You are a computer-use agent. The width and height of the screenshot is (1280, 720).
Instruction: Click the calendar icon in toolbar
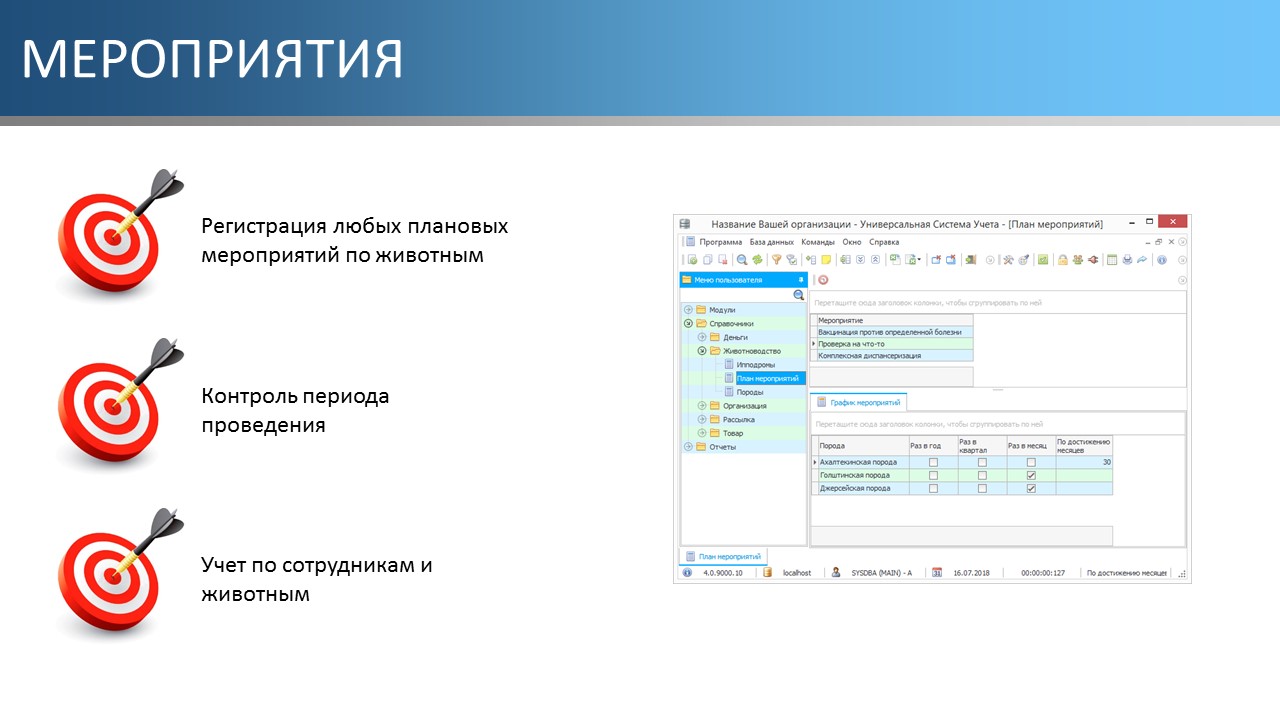1111,260
